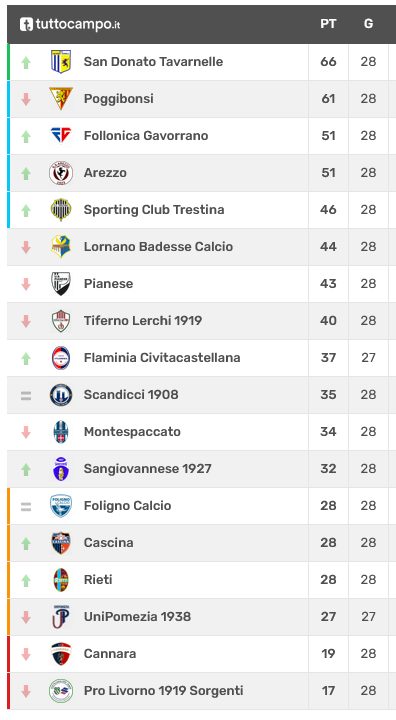The height and width of the screenshot is (720, 396).
Task: Click San Donato Tavarnelle team crest
Action: (x=61, y=62)
